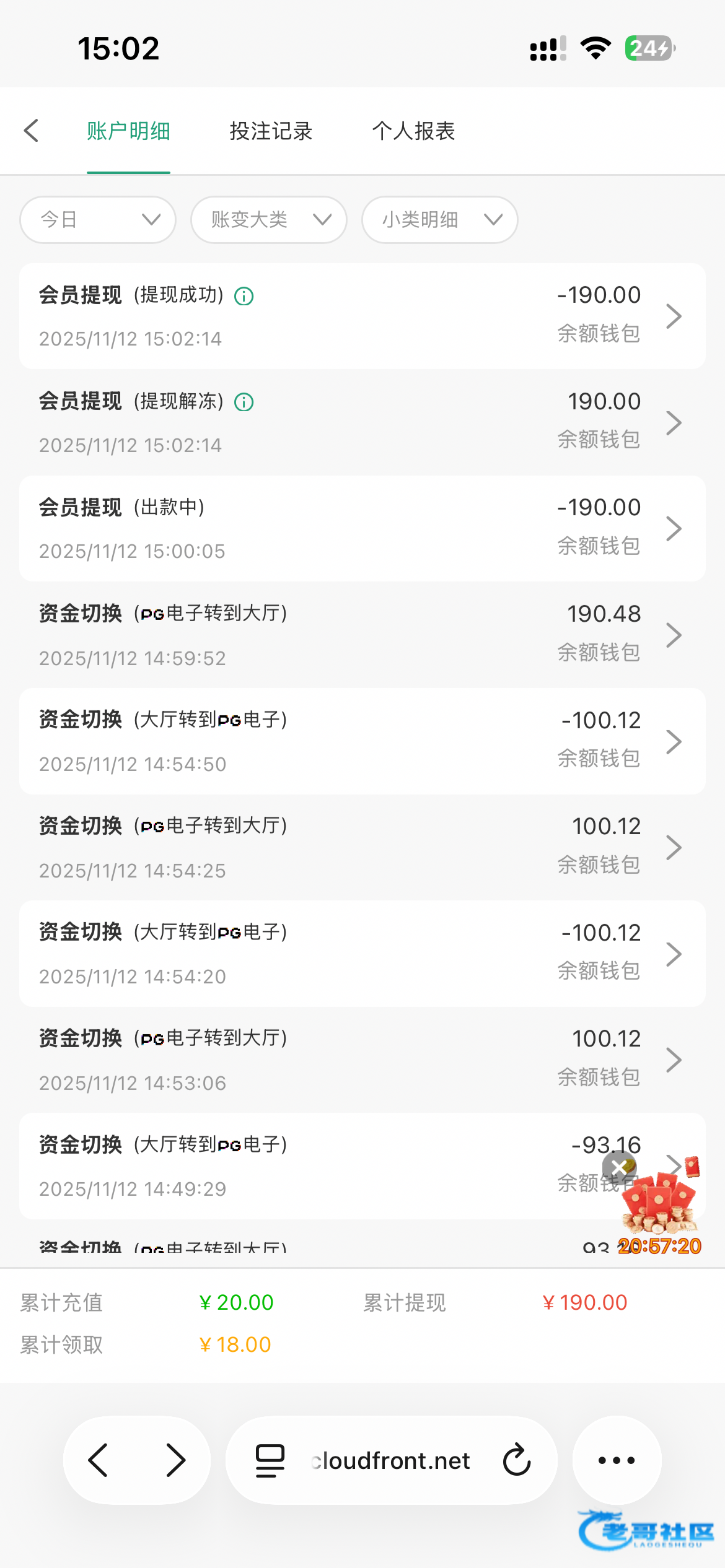725x1568 pixels.
Task: Switch to the 个人报表 tab
Action: click(x=413, y=131)
